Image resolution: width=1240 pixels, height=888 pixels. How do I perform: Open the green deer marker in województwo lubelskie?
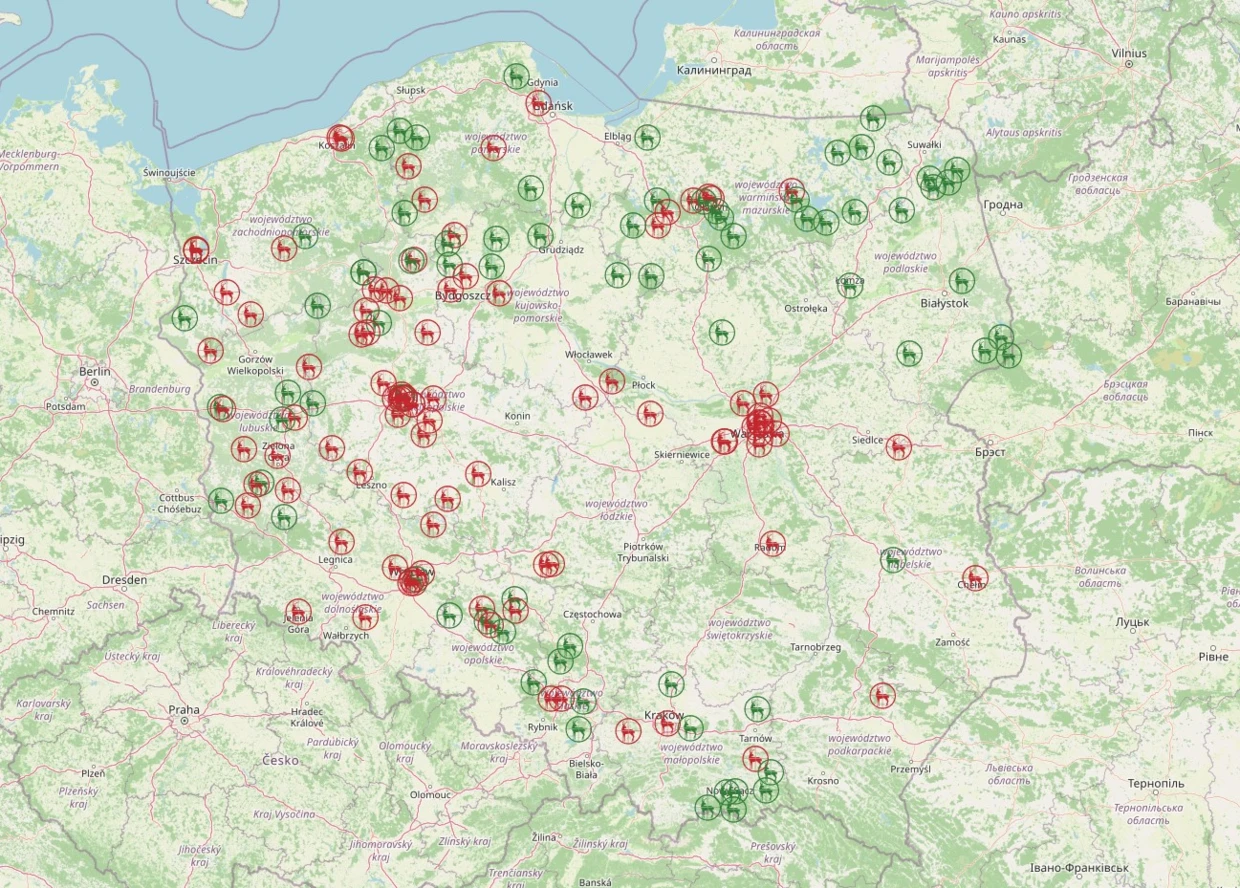pyautogui.click(x=893, y=560)
